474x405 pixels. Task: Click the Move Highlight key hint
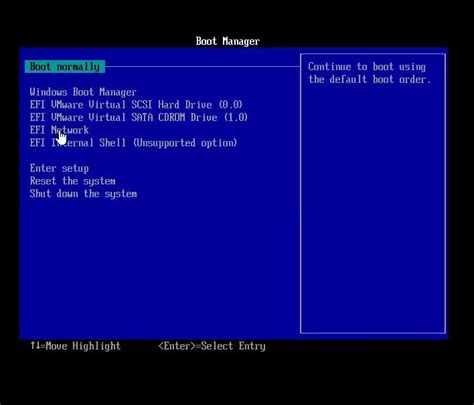coord(75,346)
